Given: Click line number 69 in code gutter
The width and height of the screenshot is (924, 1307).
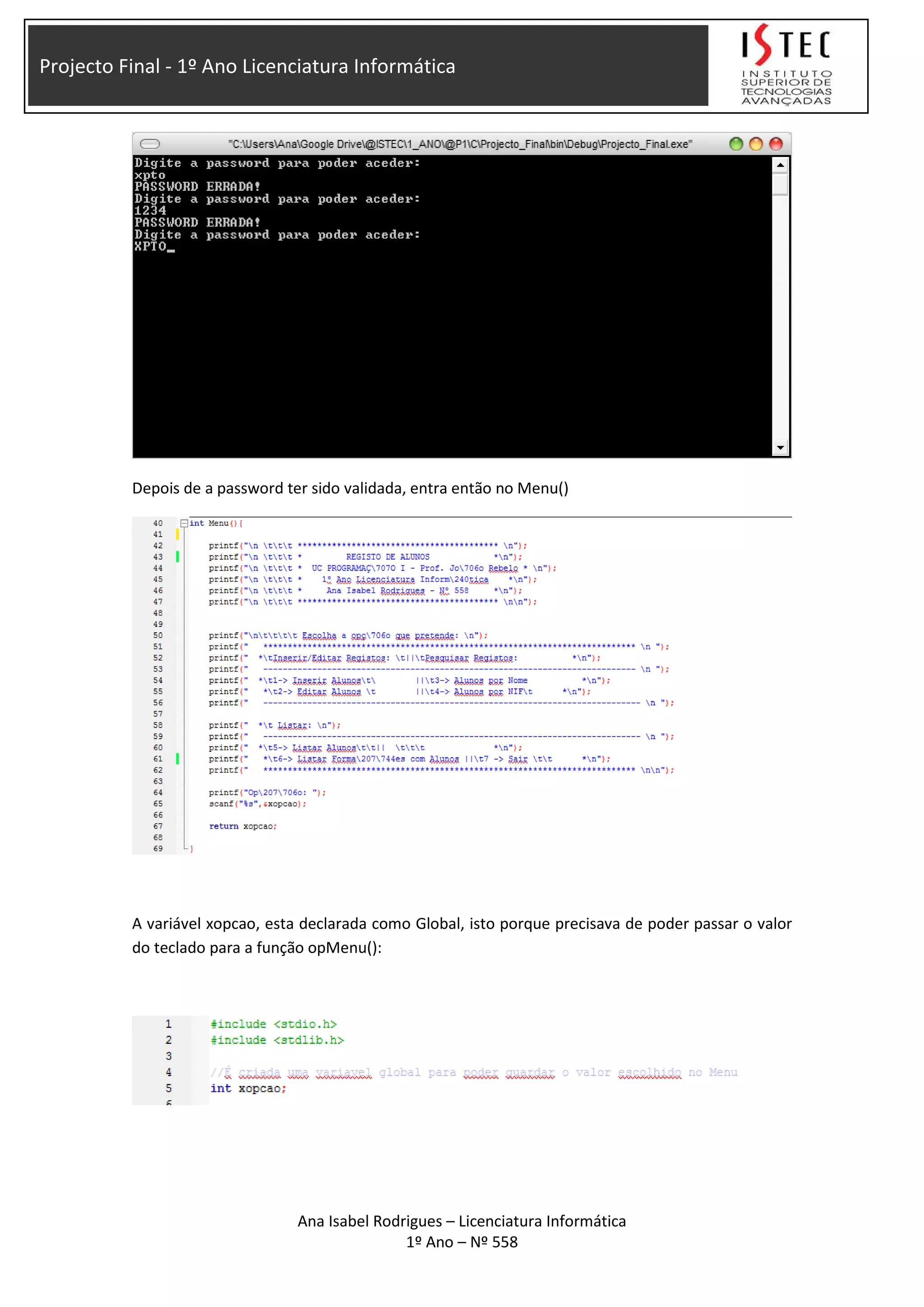Looking at the screenshot, I should click(157, 849).
